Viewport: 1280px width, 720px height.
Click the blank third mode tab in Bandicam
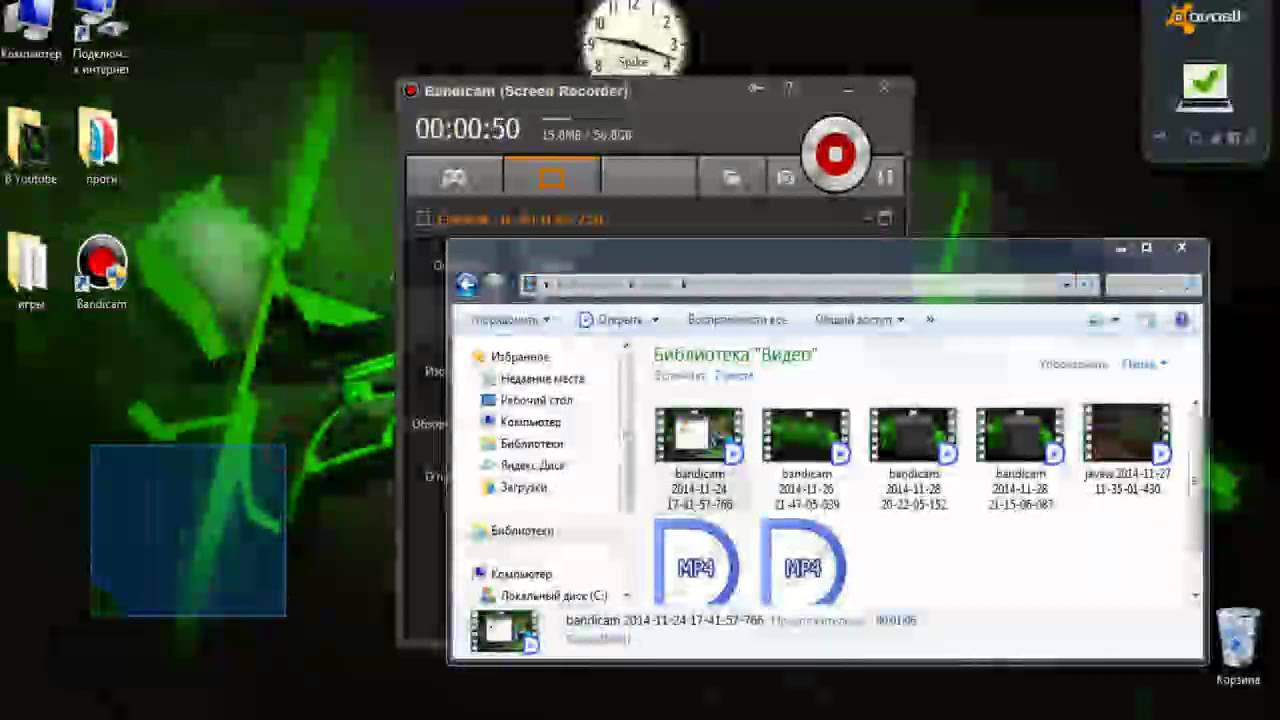[x=648, y=177]
